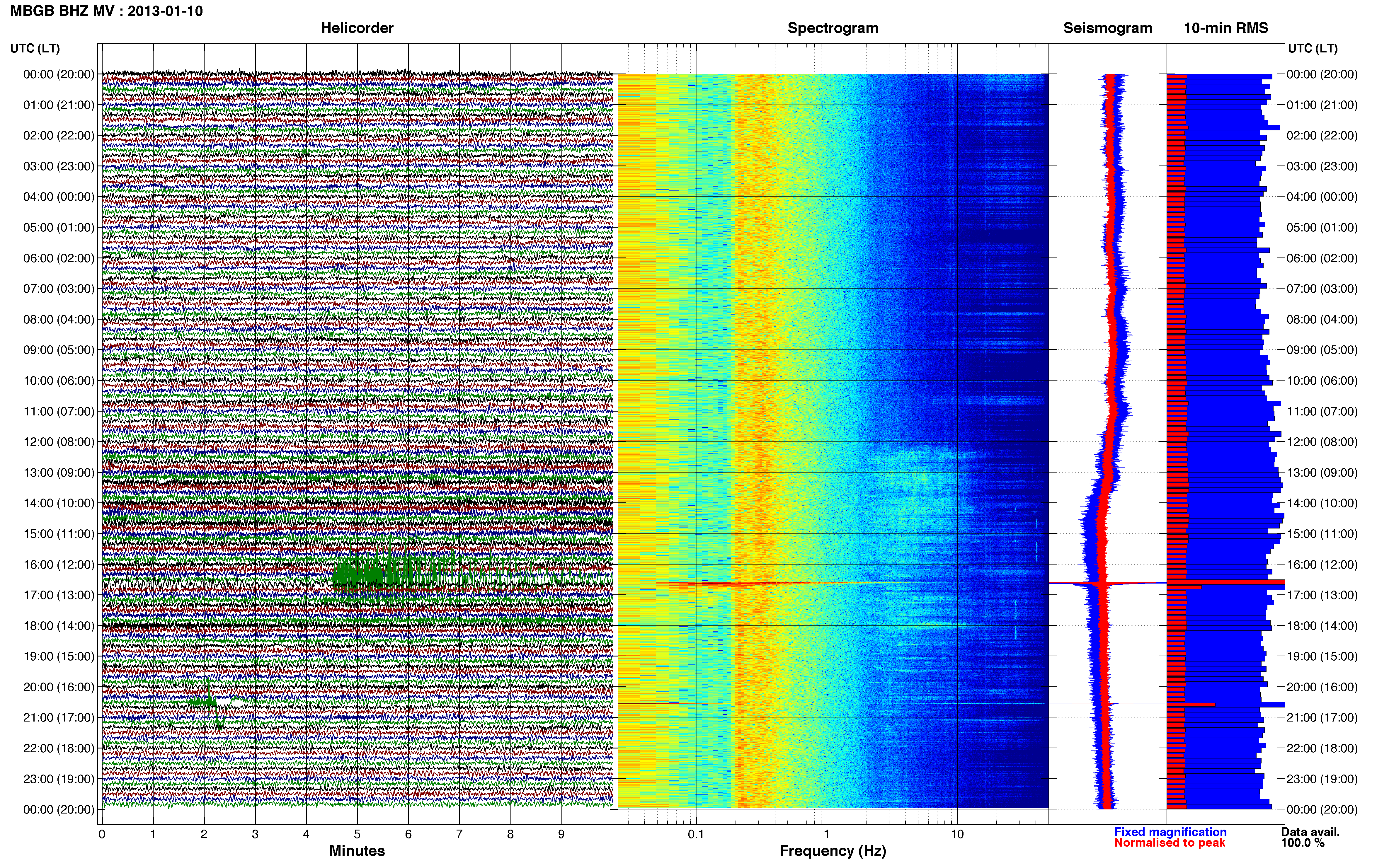
Task: Click left axis label 17:00 (13:00)
Action: pos(59,595)
